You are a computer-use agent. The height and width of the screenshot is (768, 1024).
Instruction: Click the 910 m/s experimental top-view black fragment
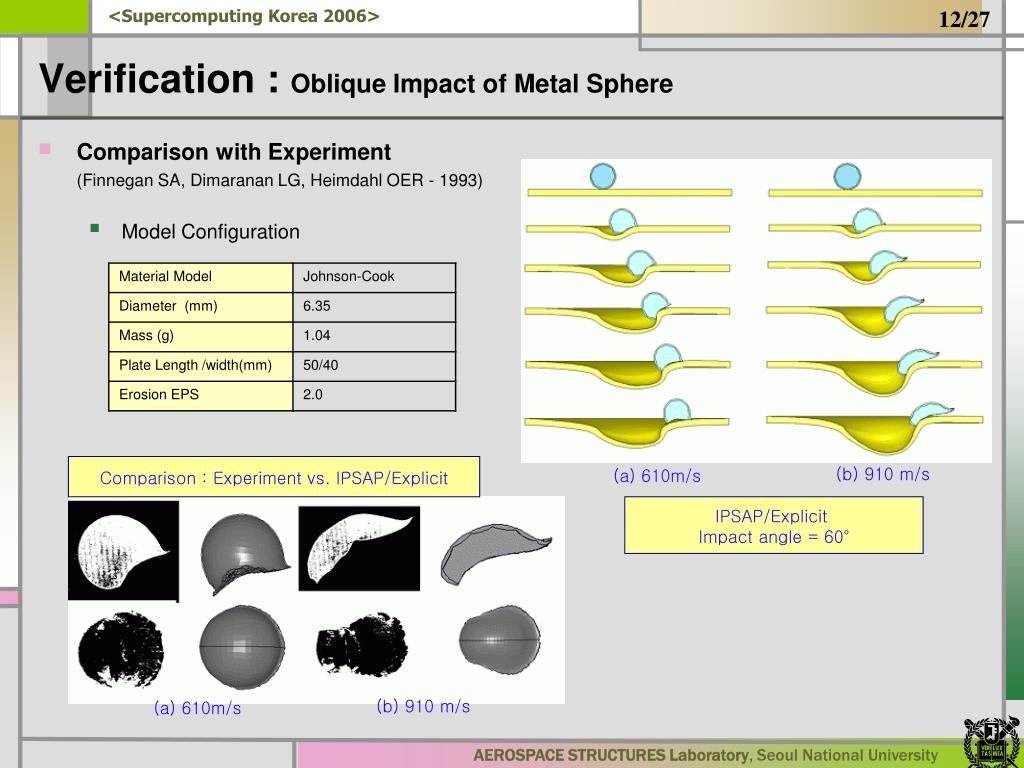click(x=362, y=645)
